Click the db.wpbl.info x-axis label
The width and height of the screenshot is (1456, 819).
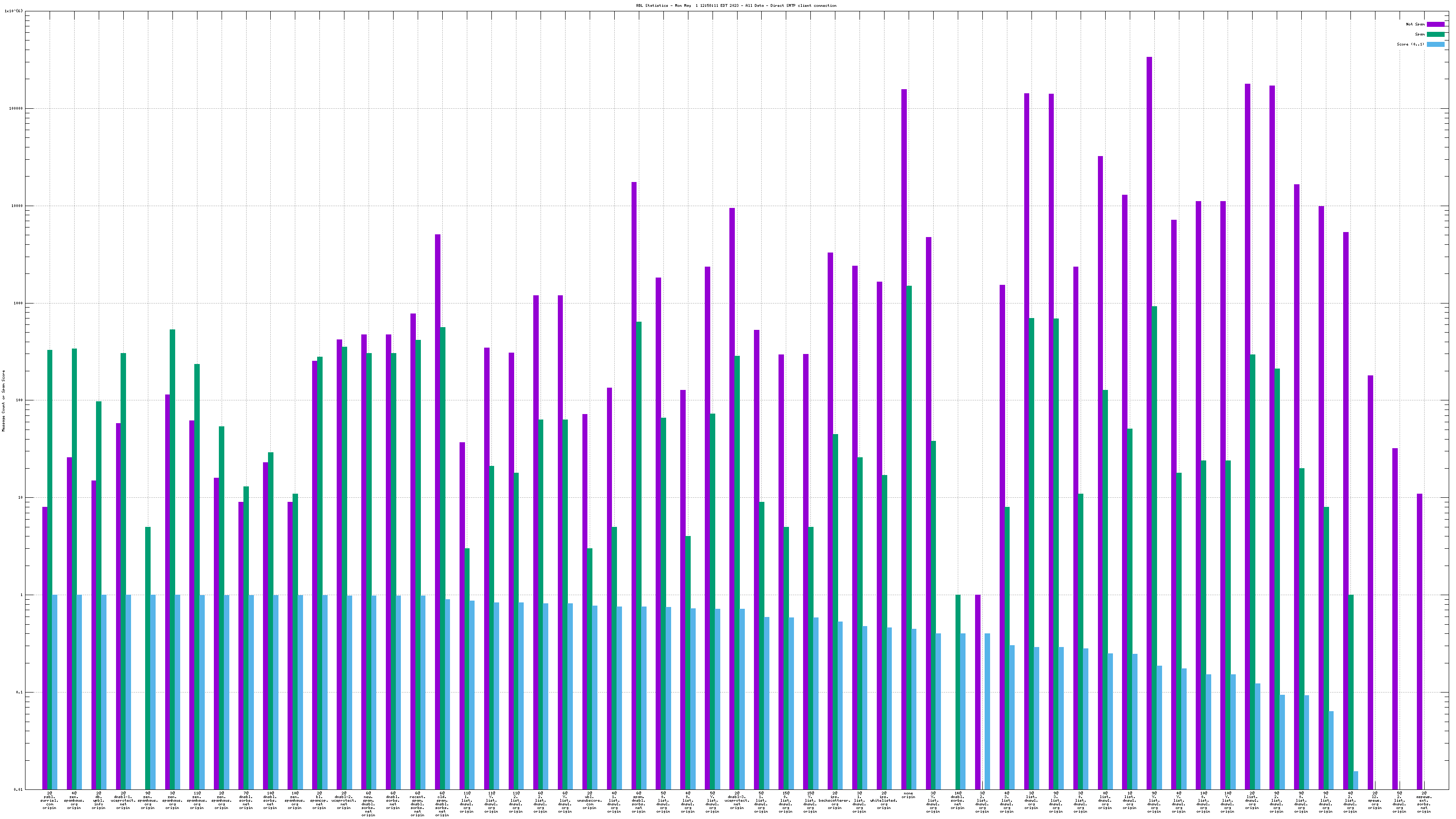click(x=98, y=800)
